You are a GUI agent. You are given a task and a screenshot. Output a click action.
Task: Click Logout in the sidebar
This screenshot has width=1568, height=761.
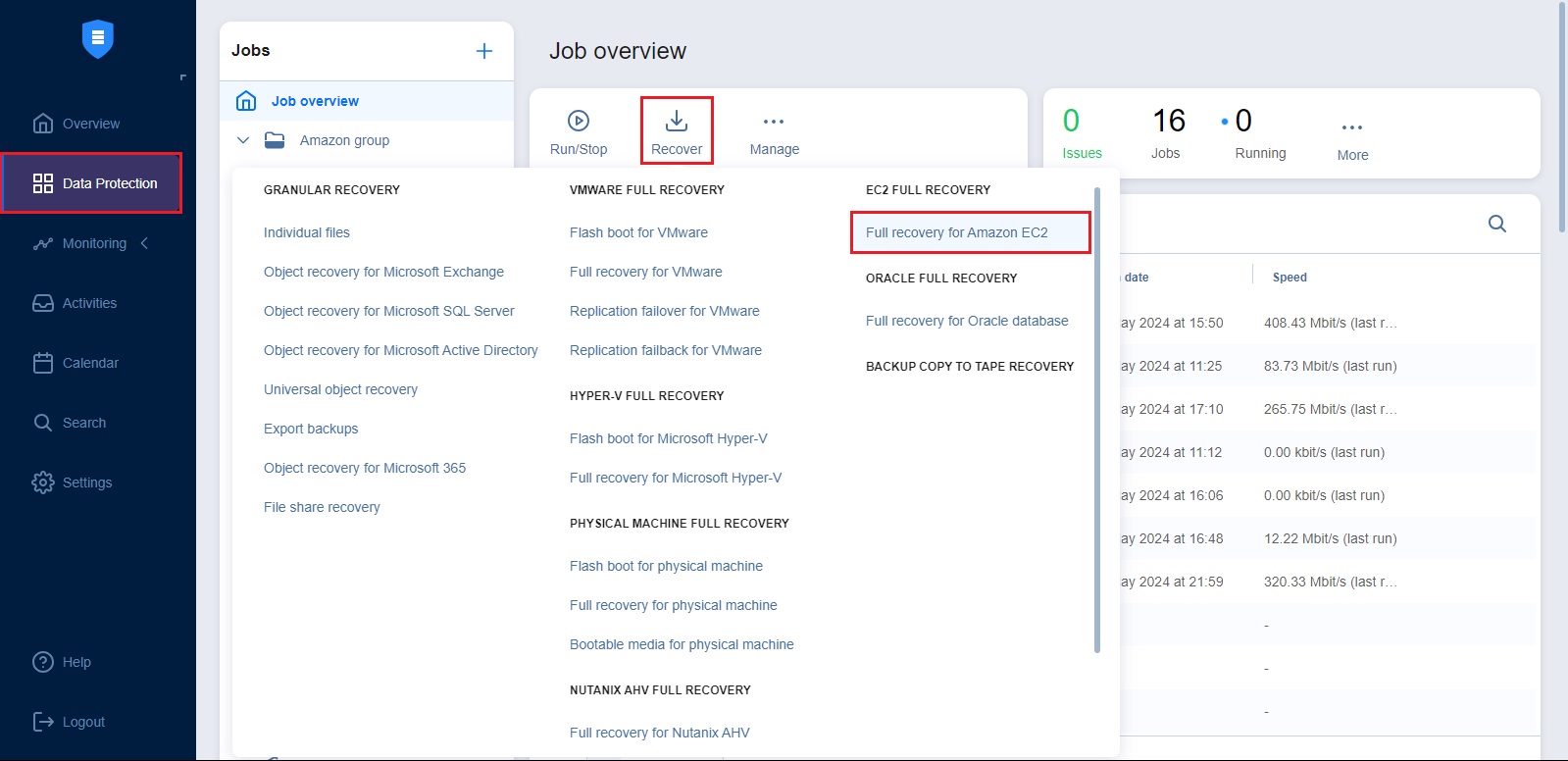(x=83, y=722)
